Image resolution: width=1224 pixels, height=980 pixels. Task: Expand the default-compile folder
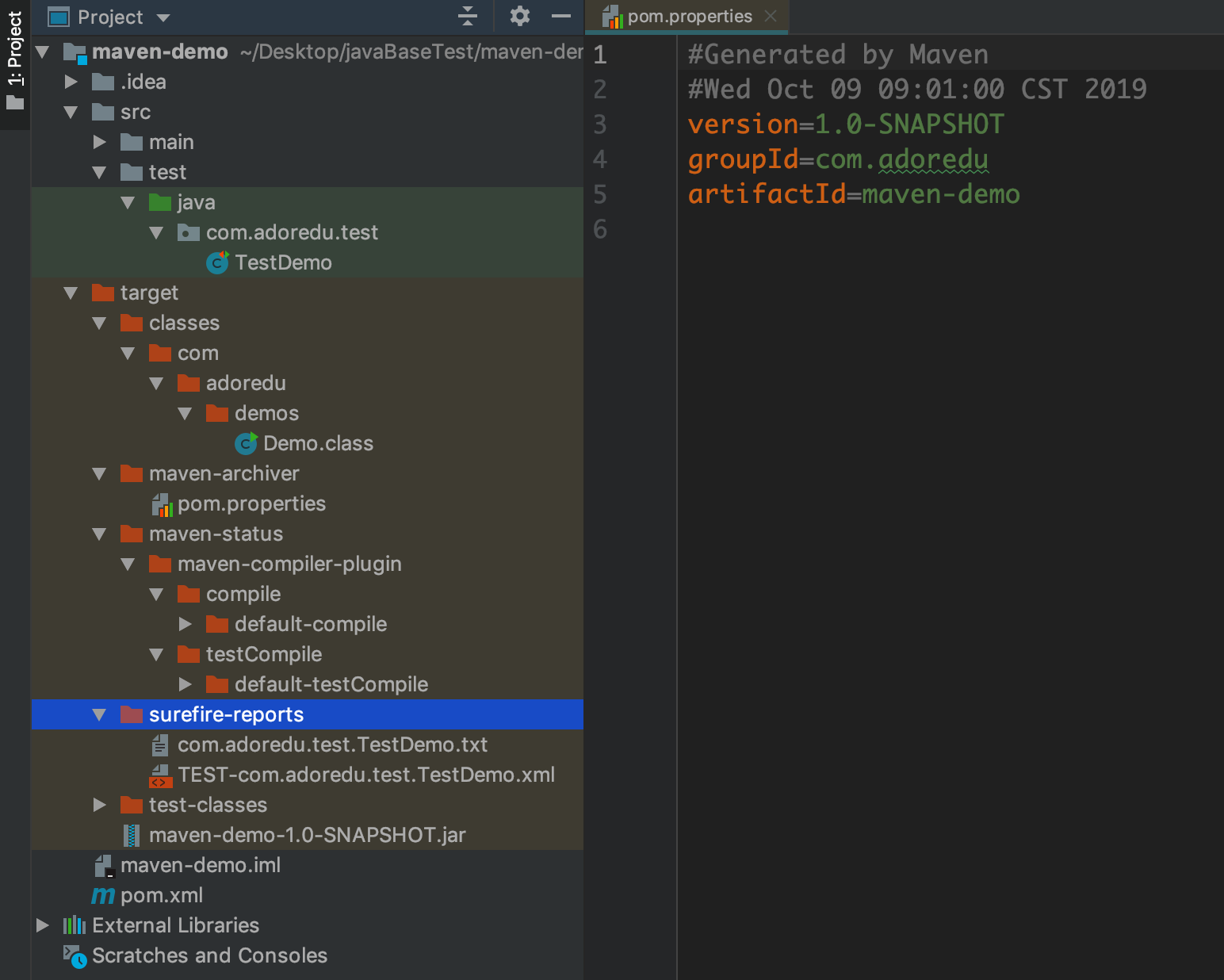pyautogui.click(x=185, y=624)
